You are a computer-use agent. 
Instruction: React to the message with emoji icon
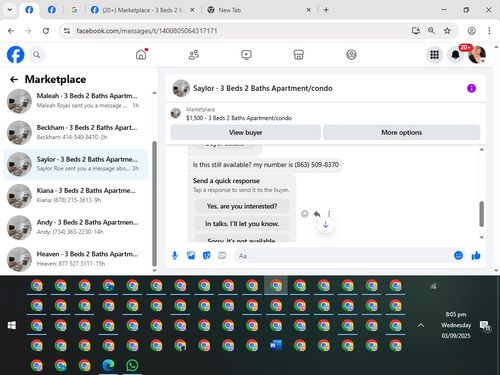click(x=305, y=214)
